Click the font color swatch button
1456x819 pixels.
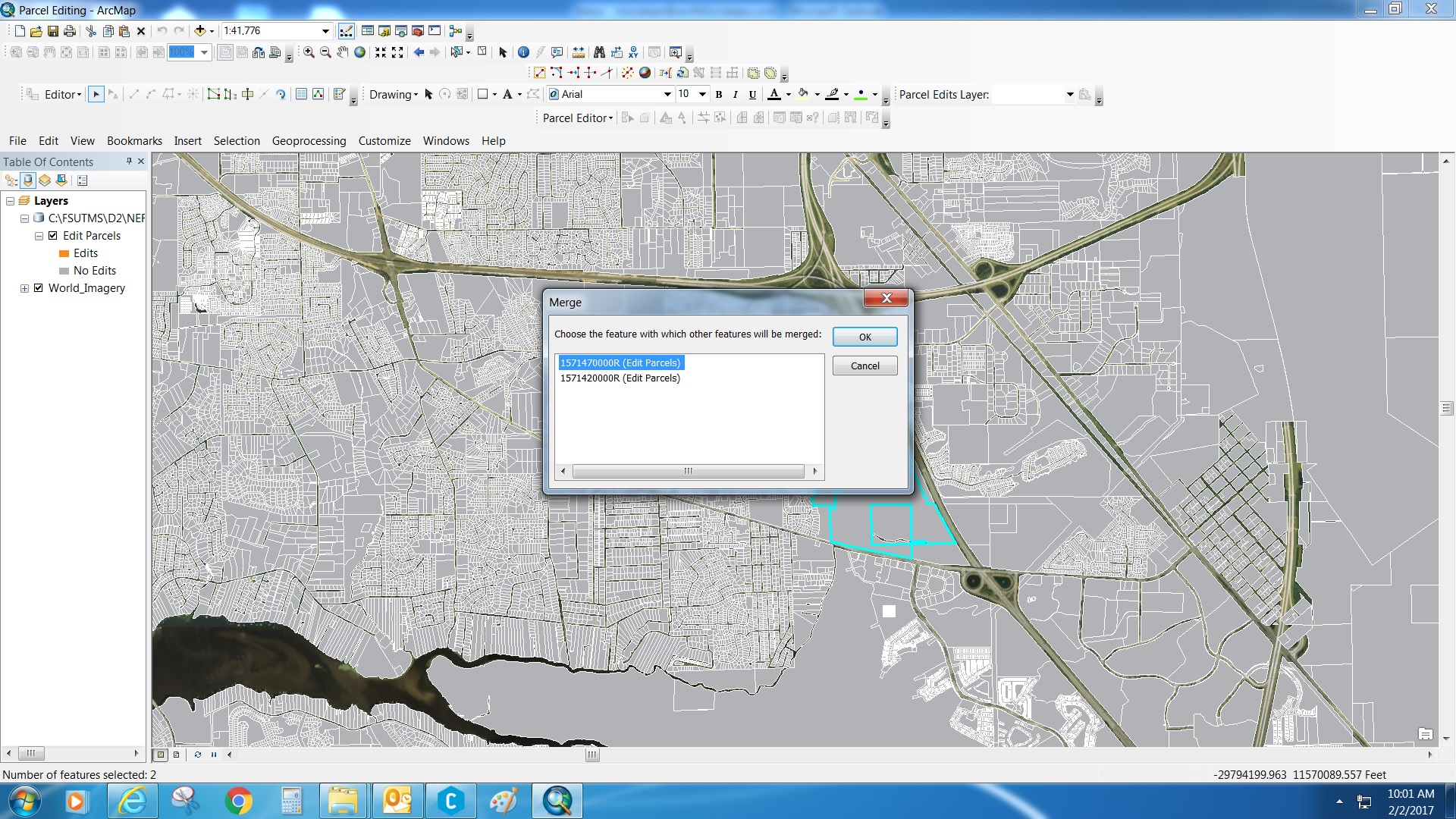click(774, 95)
